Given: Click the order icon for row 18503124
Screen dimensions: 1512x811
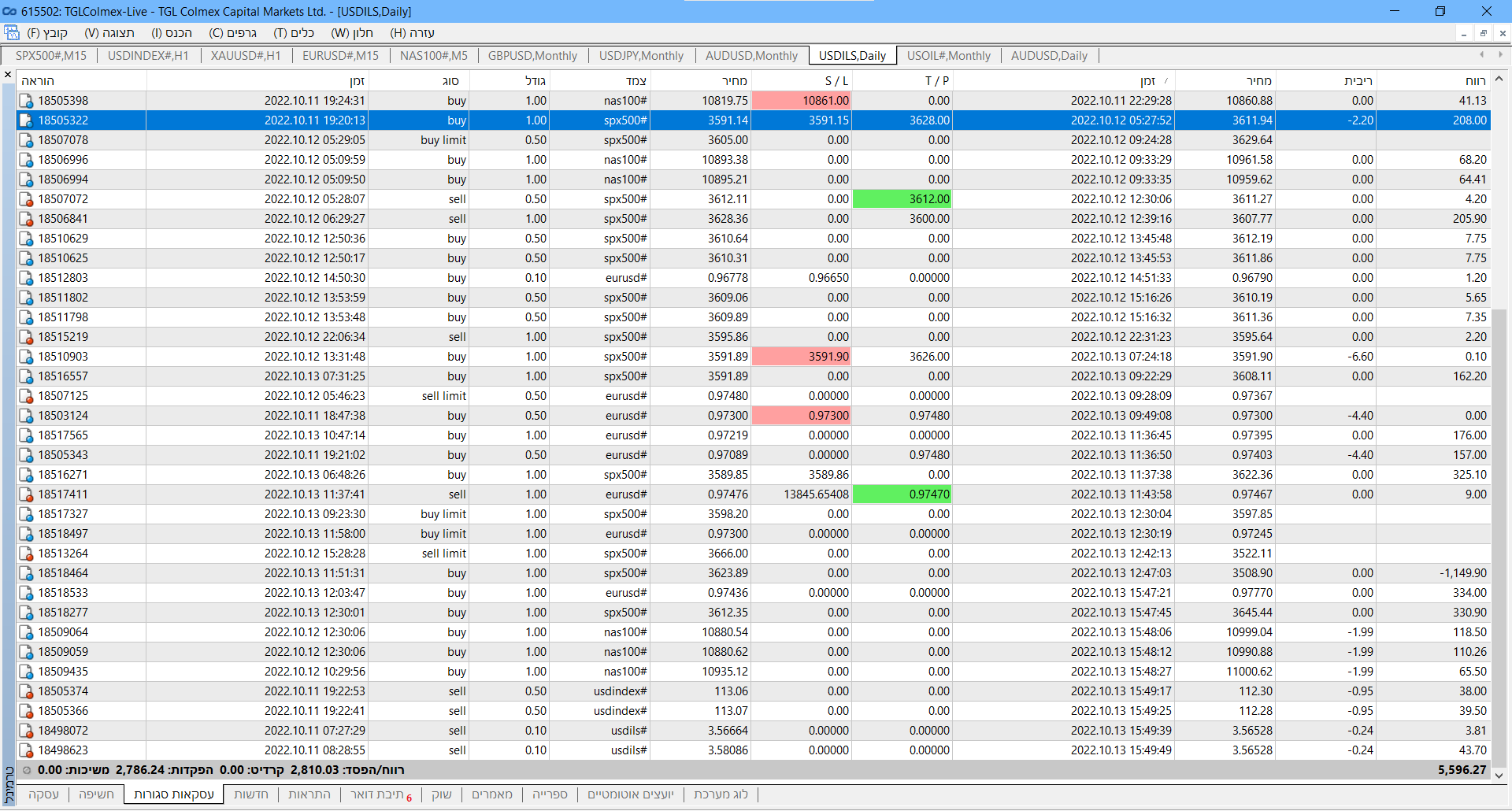Looking at the screenshot, I should tap(26, 416).
